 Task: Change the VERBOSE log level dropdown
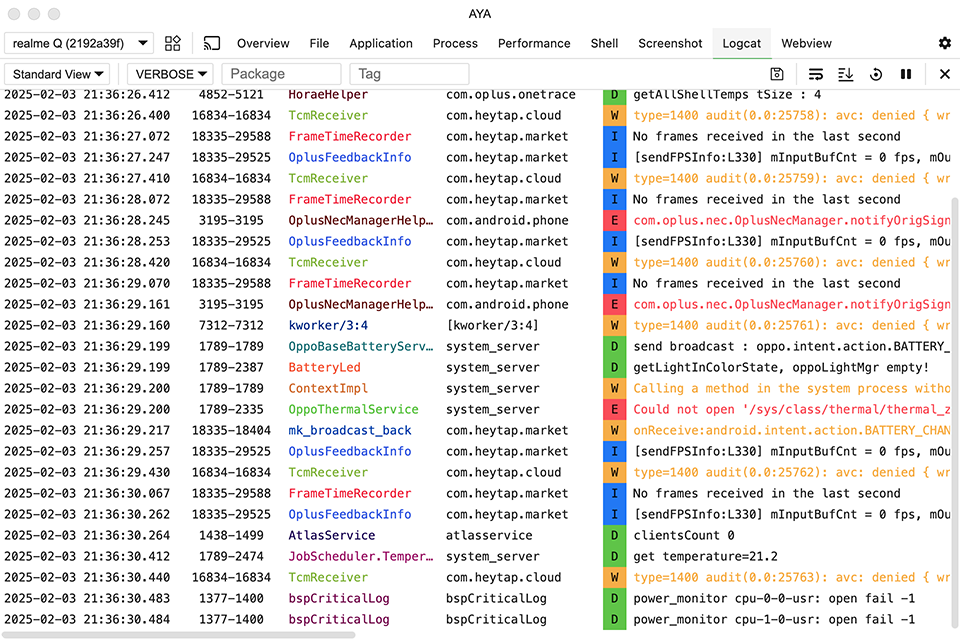tap(170, 74)
